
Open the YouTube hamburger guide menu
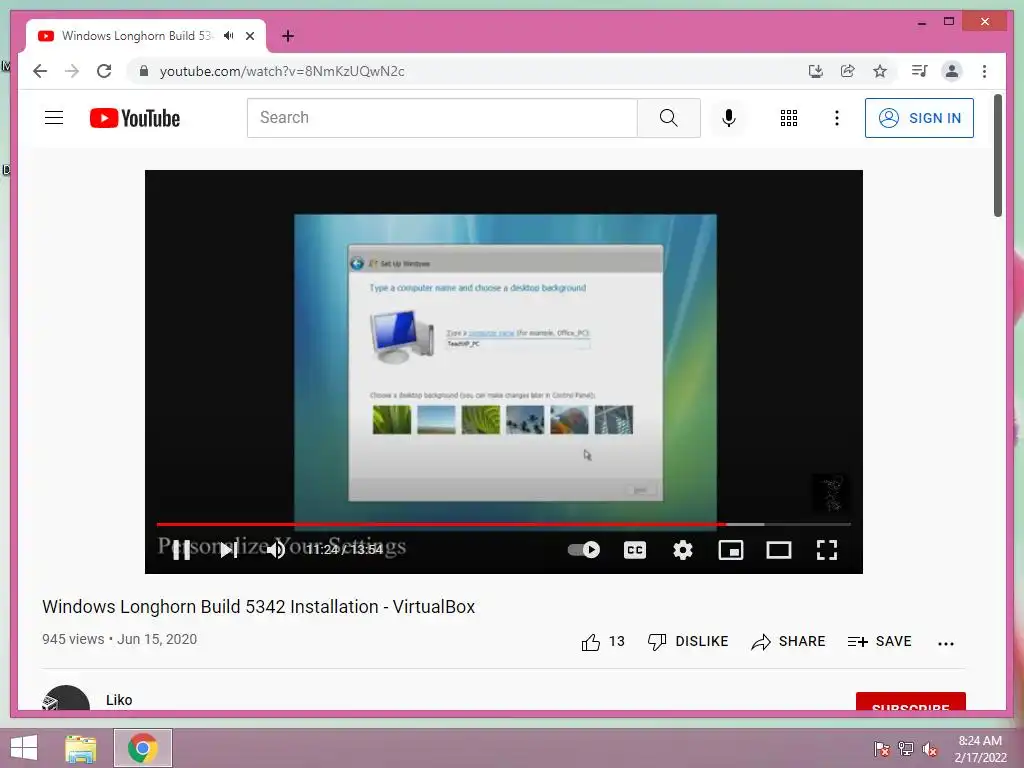[54, 118]
